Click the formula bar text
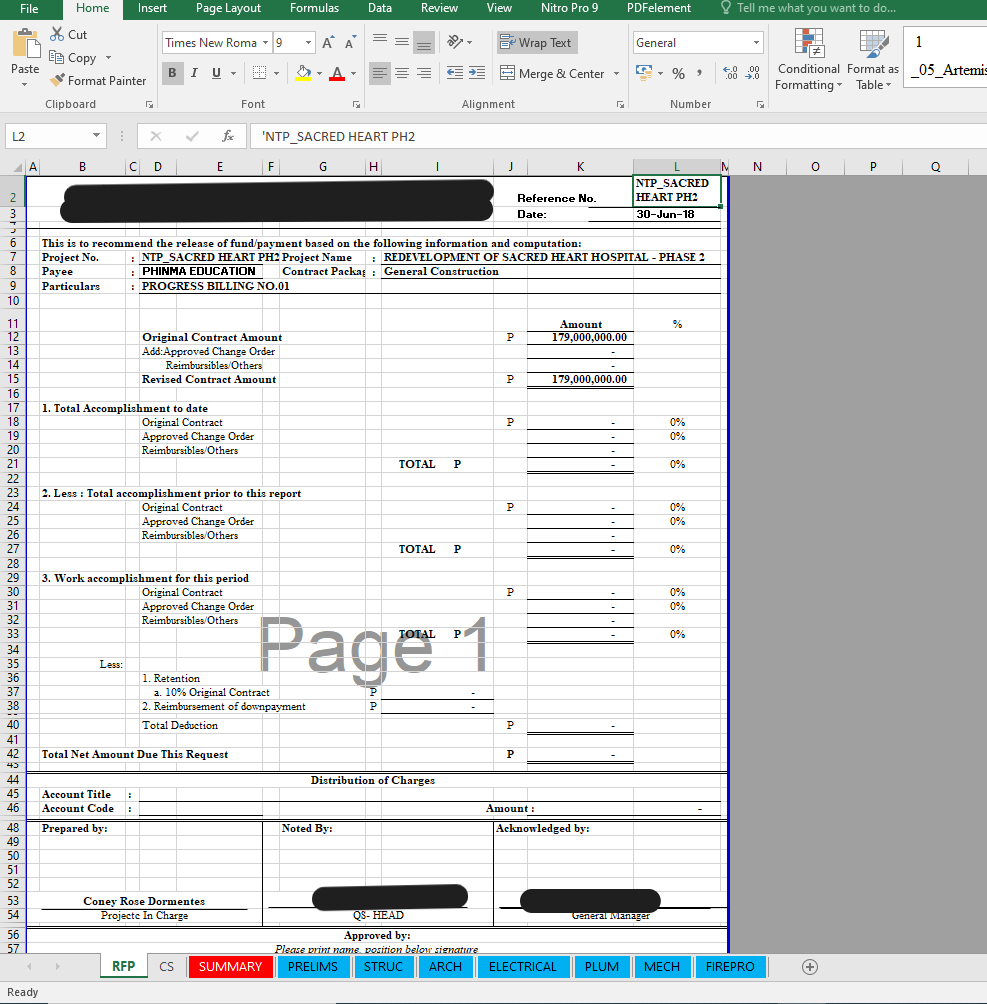 tap(338, 136)
